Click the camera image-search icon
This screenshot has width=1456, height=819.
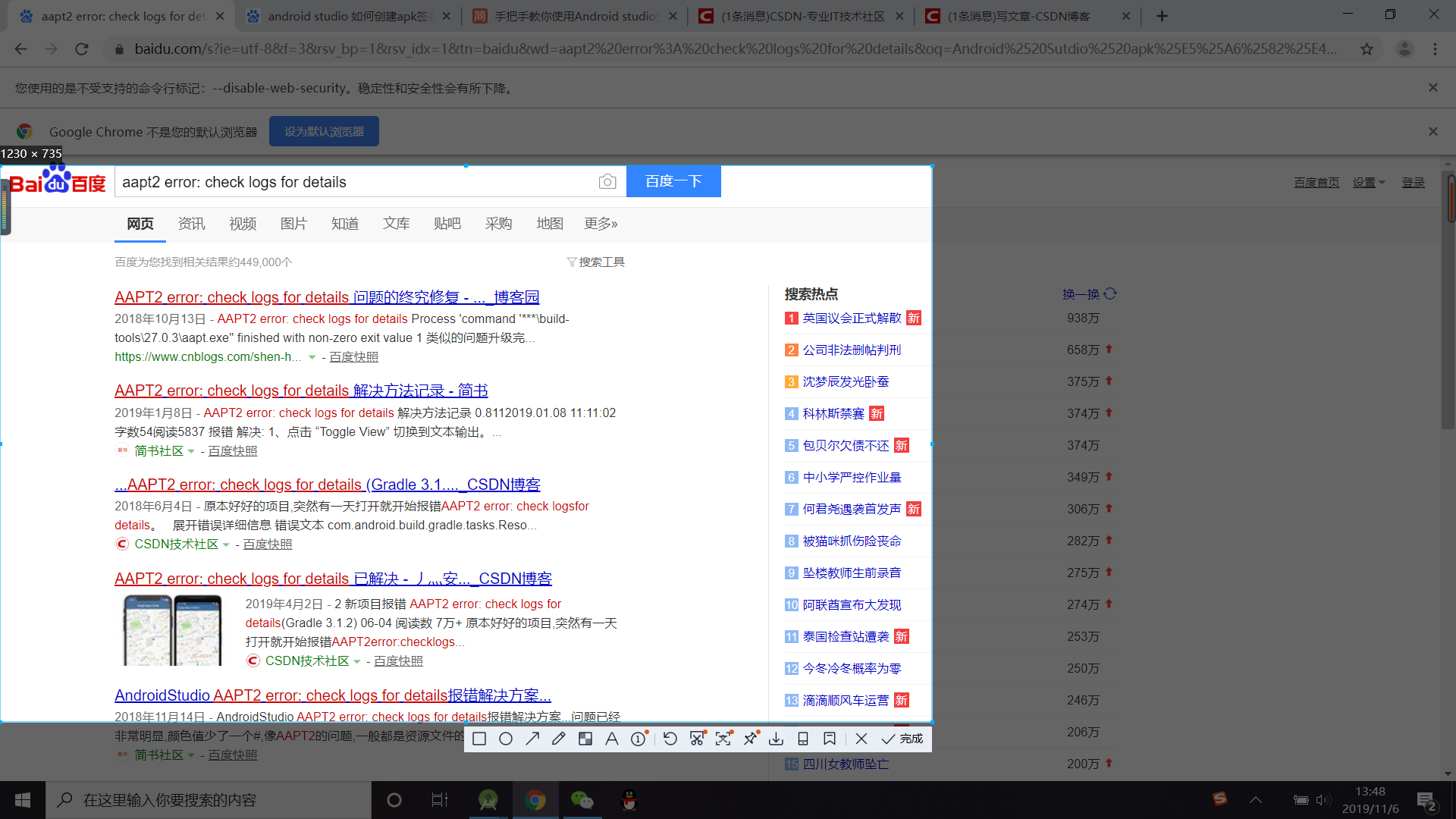[607, 182]
